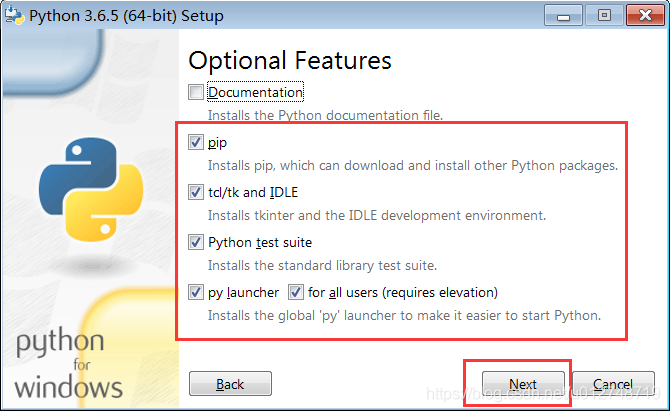This screenshot has width=670, height=412.
Task: Uncheck the pip checkbox
Action: click(x=196, y=142)
